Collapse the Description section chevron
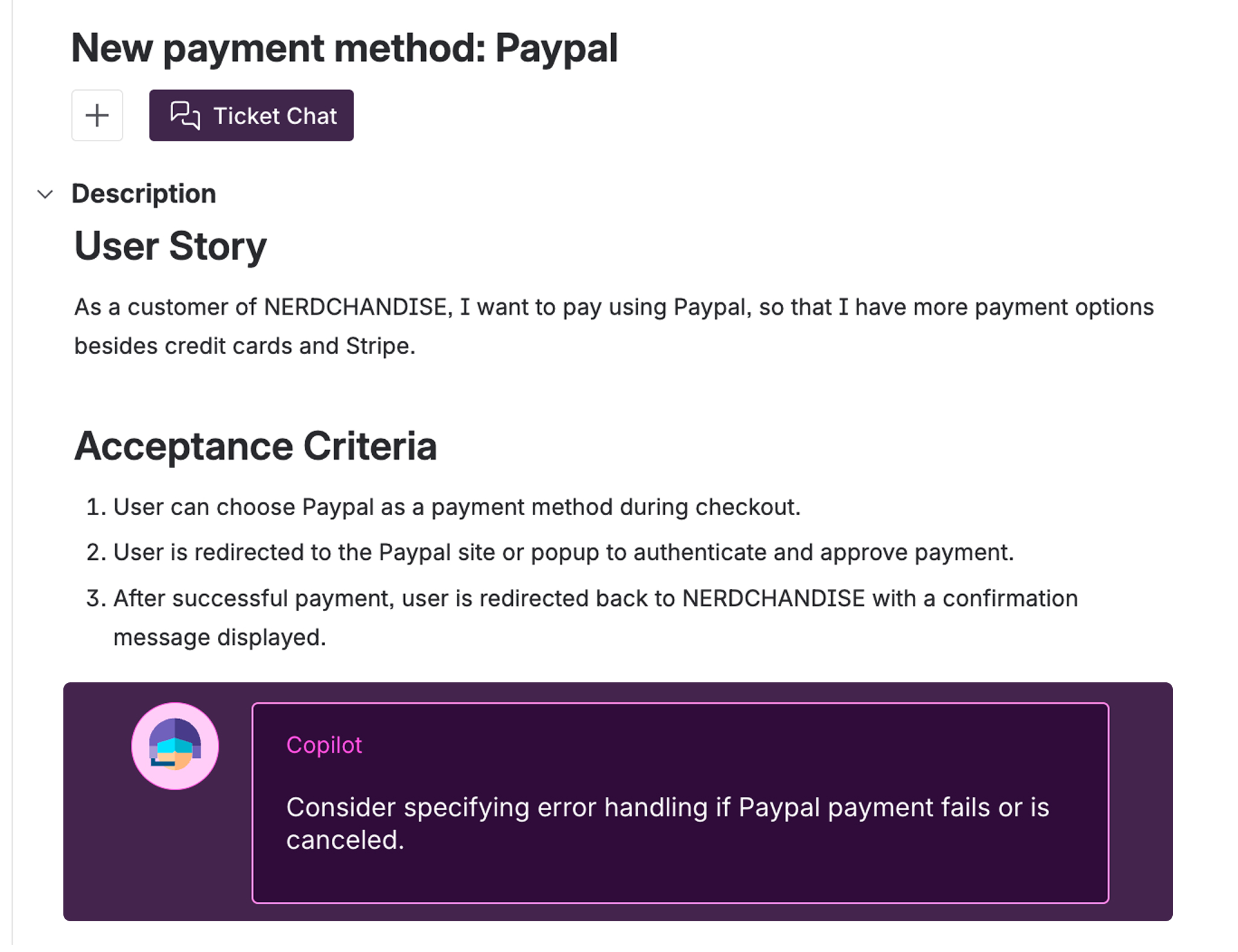 (45, 194)
